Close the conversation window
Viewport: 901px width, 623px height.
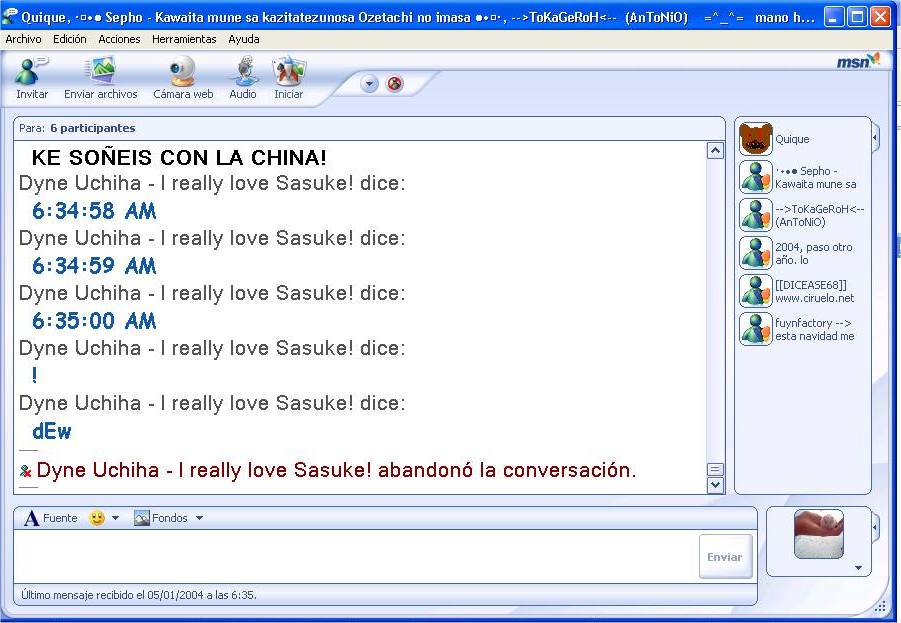tap(880, 17)
